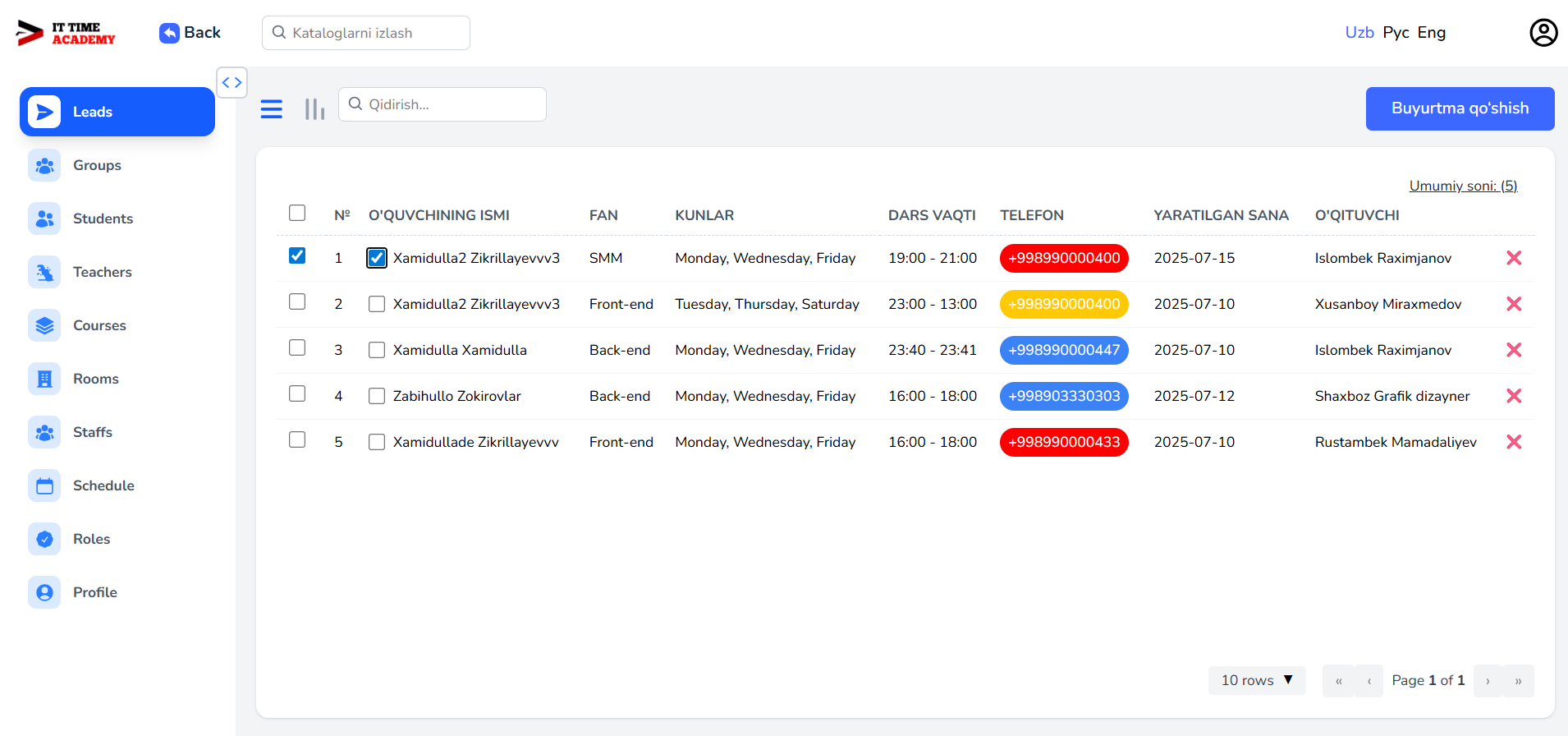The width and height of the screenshot is (1568, 736).
Task: Click the Teachers sidebar icon
Action: pyautogui.click(x=44, y=272)
